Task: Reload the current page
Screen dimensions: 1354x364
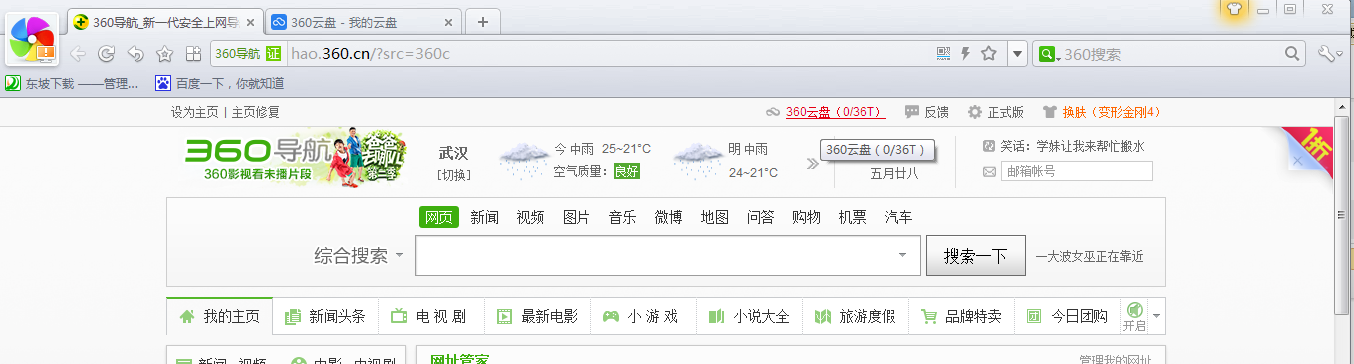Action: click(106, 54)
